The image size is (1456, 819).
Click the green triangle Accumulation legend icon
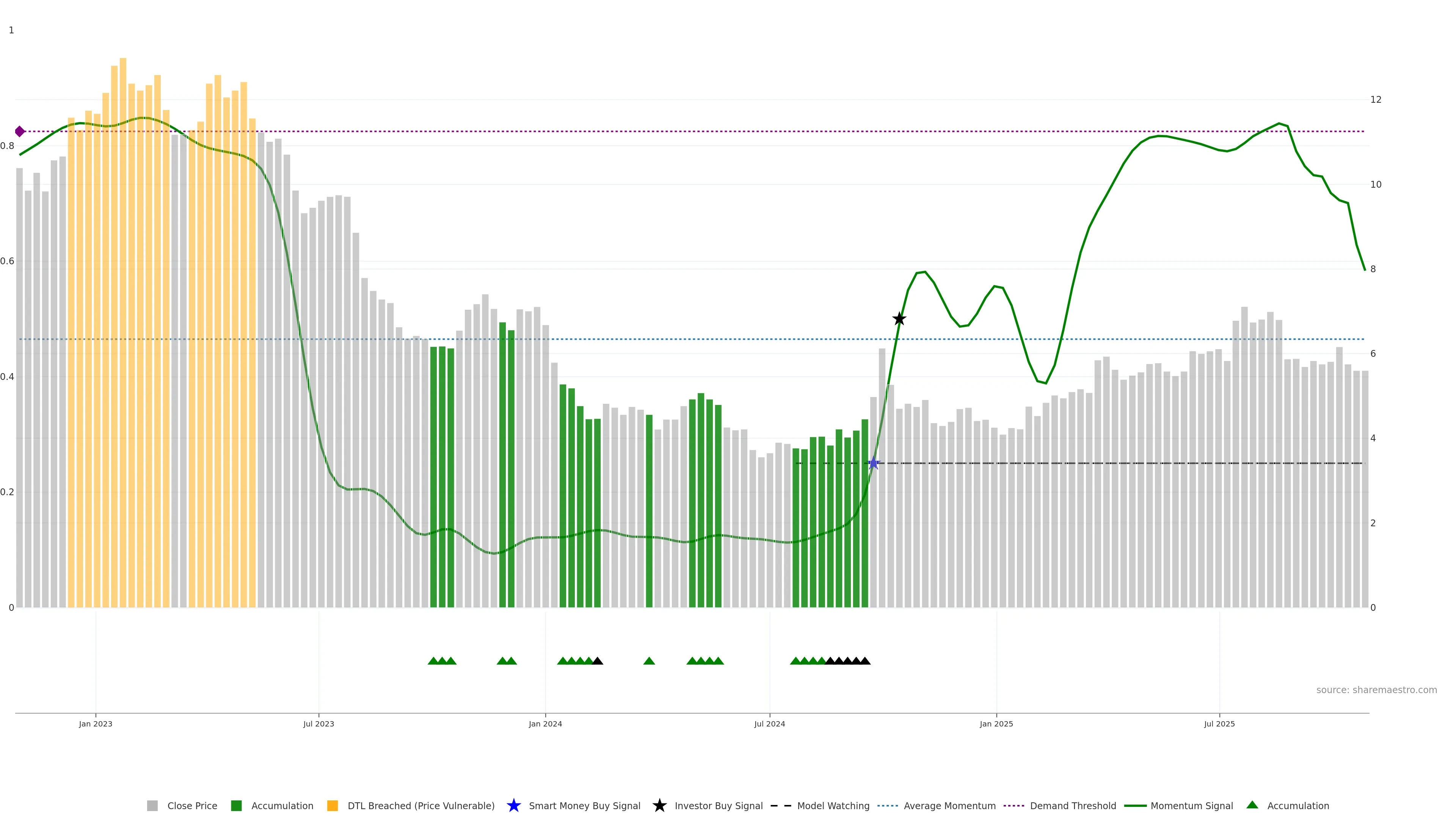coord(1252,805)
